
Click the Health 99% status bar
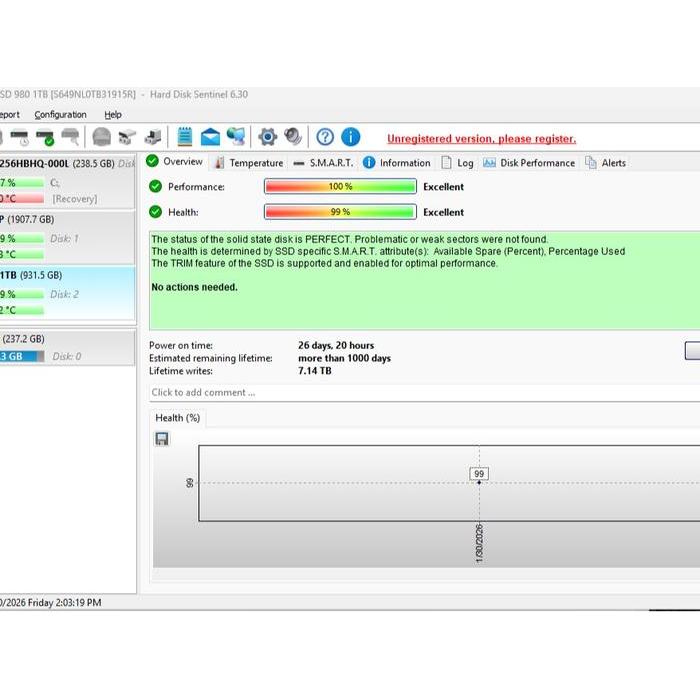[340, 212]
